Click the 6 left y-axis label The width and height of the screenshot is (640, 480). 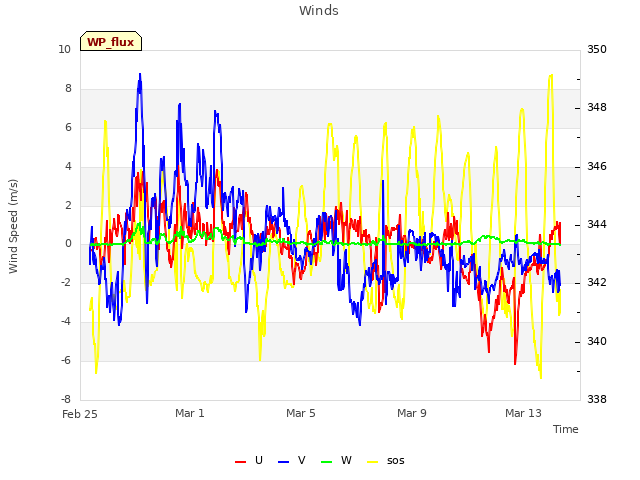click(x=68, y=127)
